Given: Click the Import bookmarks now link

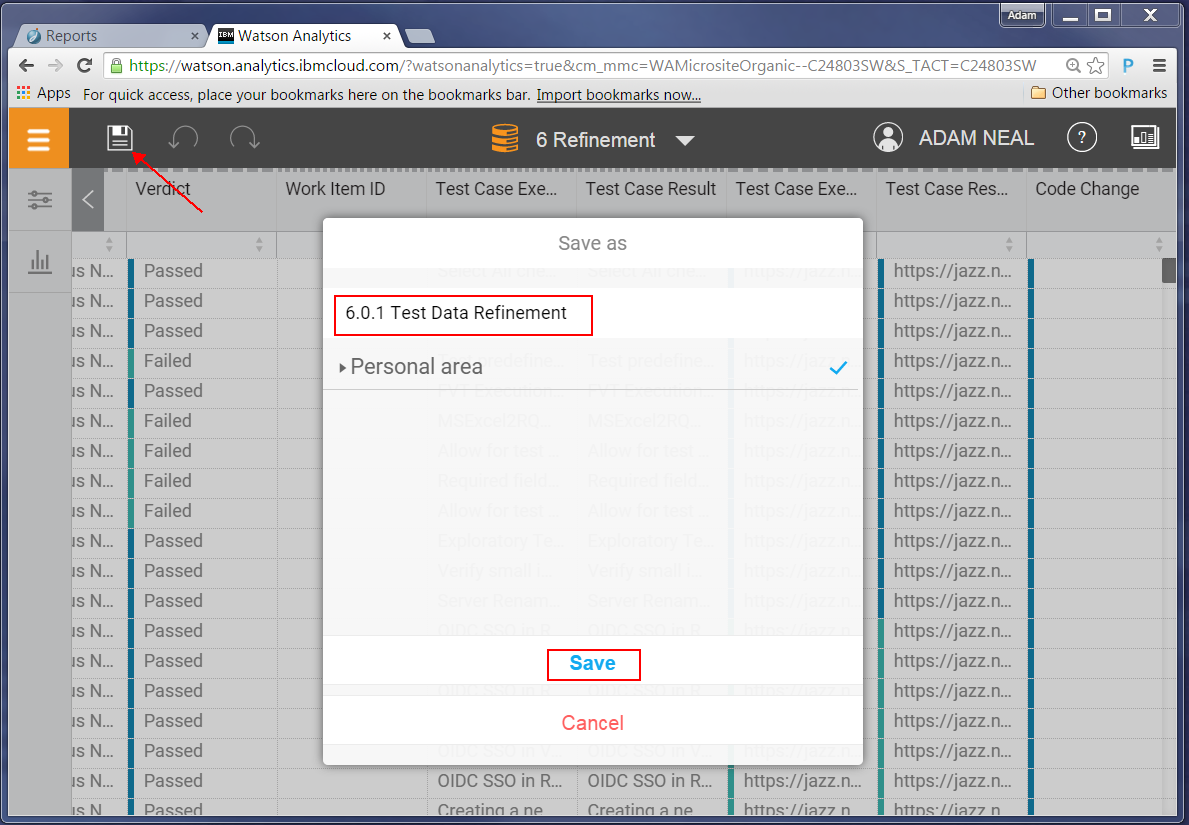Looking at the screenshot, I should [x=619, y=95].
